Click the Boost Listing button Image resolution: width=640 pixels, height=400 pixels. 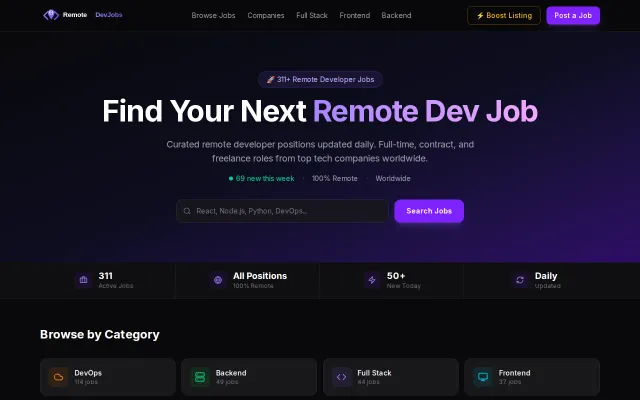[x=504, y=16]
